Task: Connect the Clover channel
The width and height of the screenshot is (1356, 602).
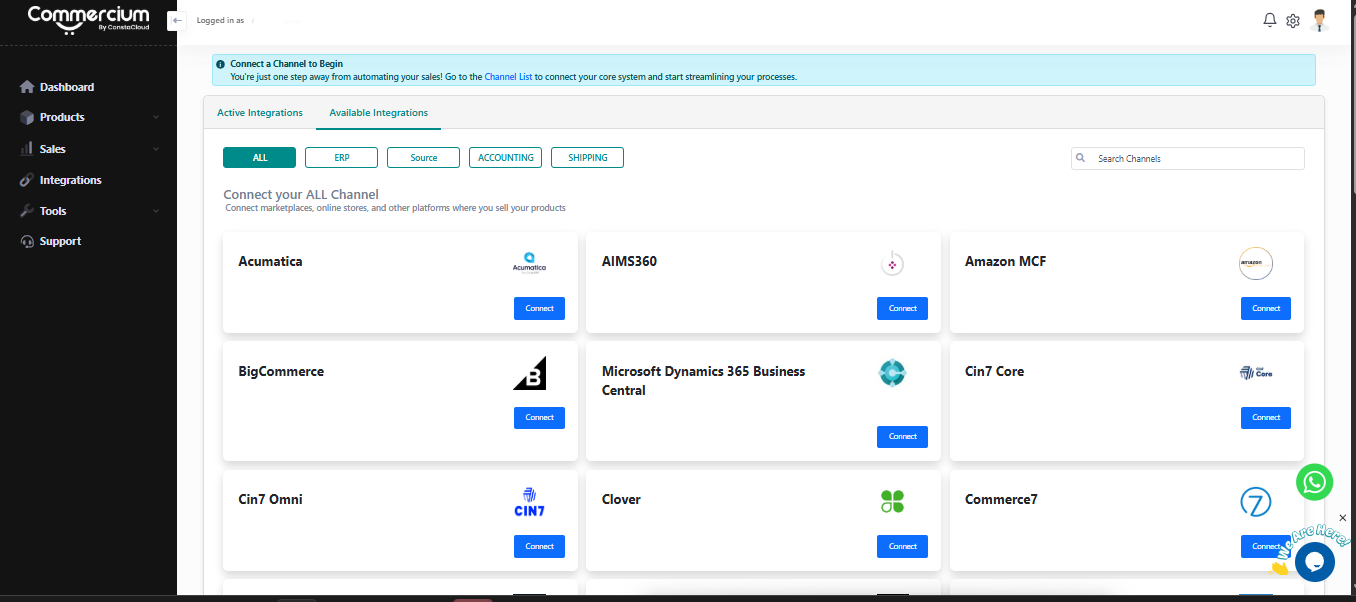Action: 903,546
